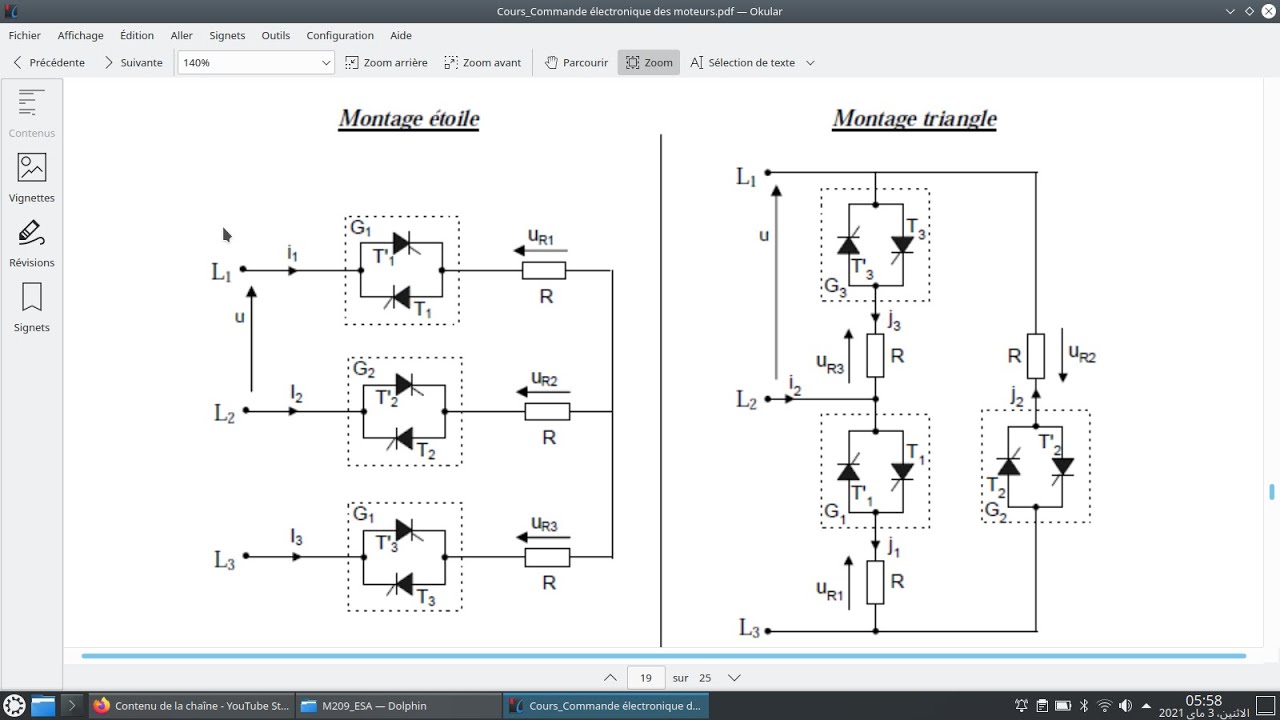The height and width of the screenshot is (720, 1280).
Task: Go up to the previous page arrow
Action: 610,677
